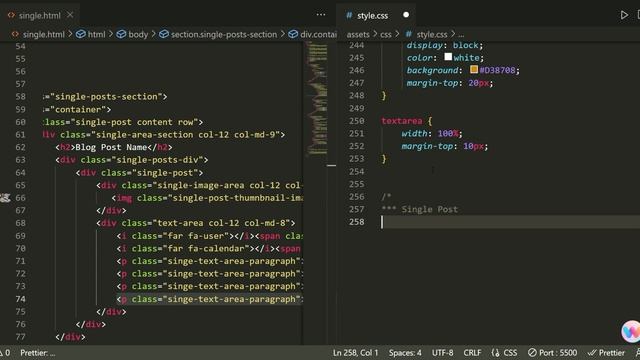Click width: 100% on line 251
This screenshot has height=360, width=640.
(x=432, y=133)
